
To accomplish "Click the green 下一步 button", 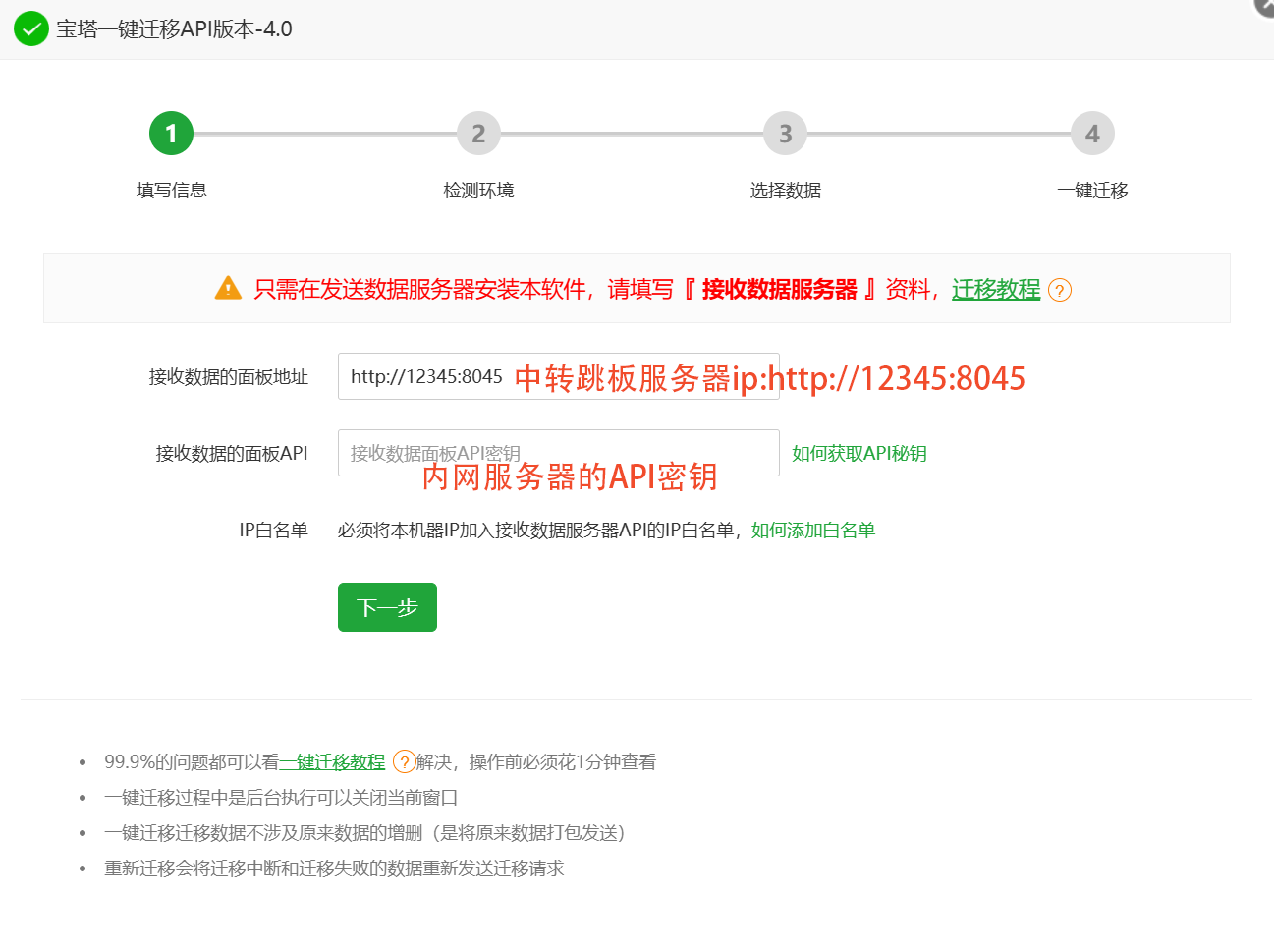I will [387, 607].
